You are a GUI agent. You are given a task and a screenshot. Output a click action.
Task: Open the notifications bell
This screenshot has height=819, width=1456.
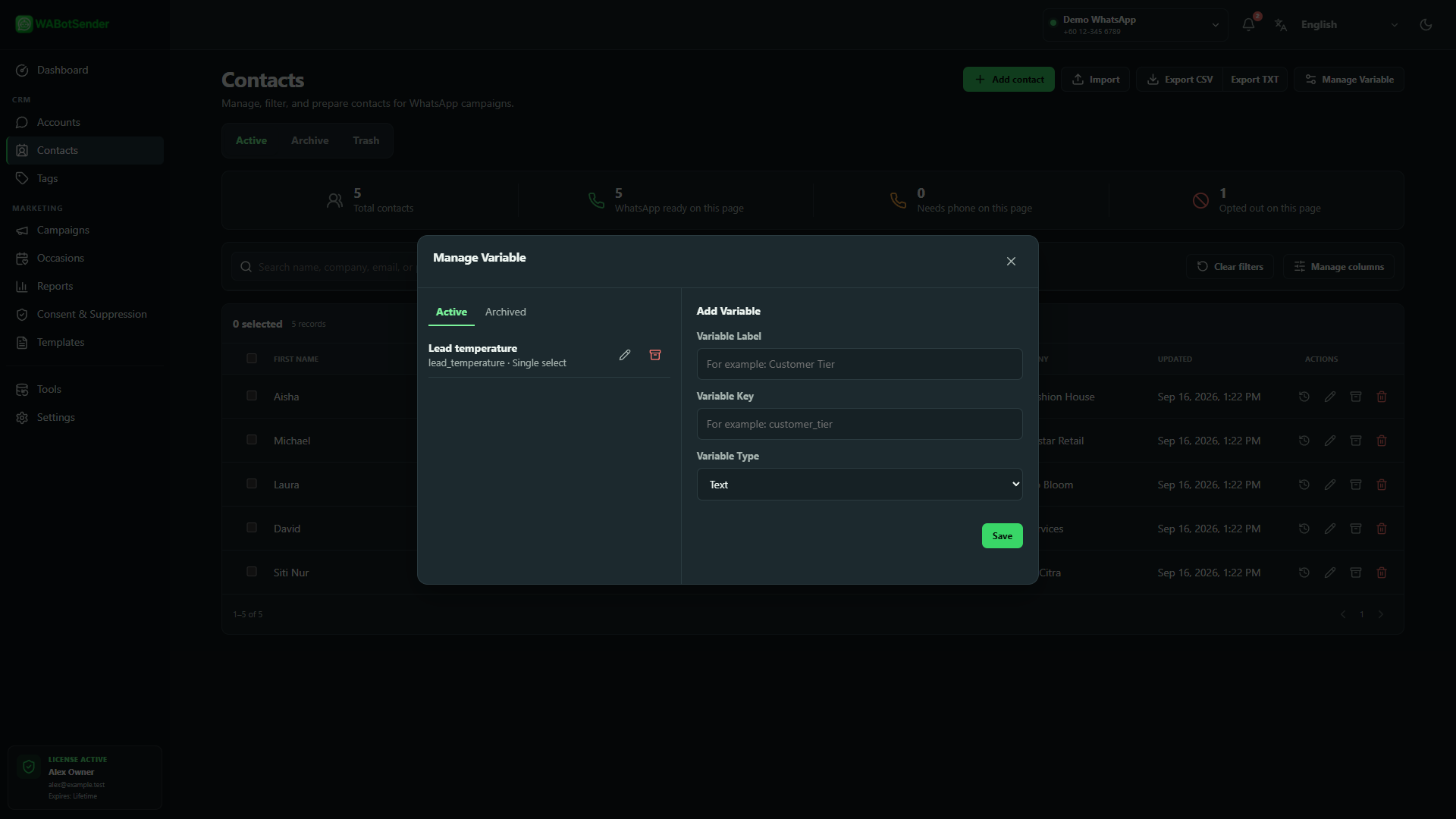(x=1248, y=24)
